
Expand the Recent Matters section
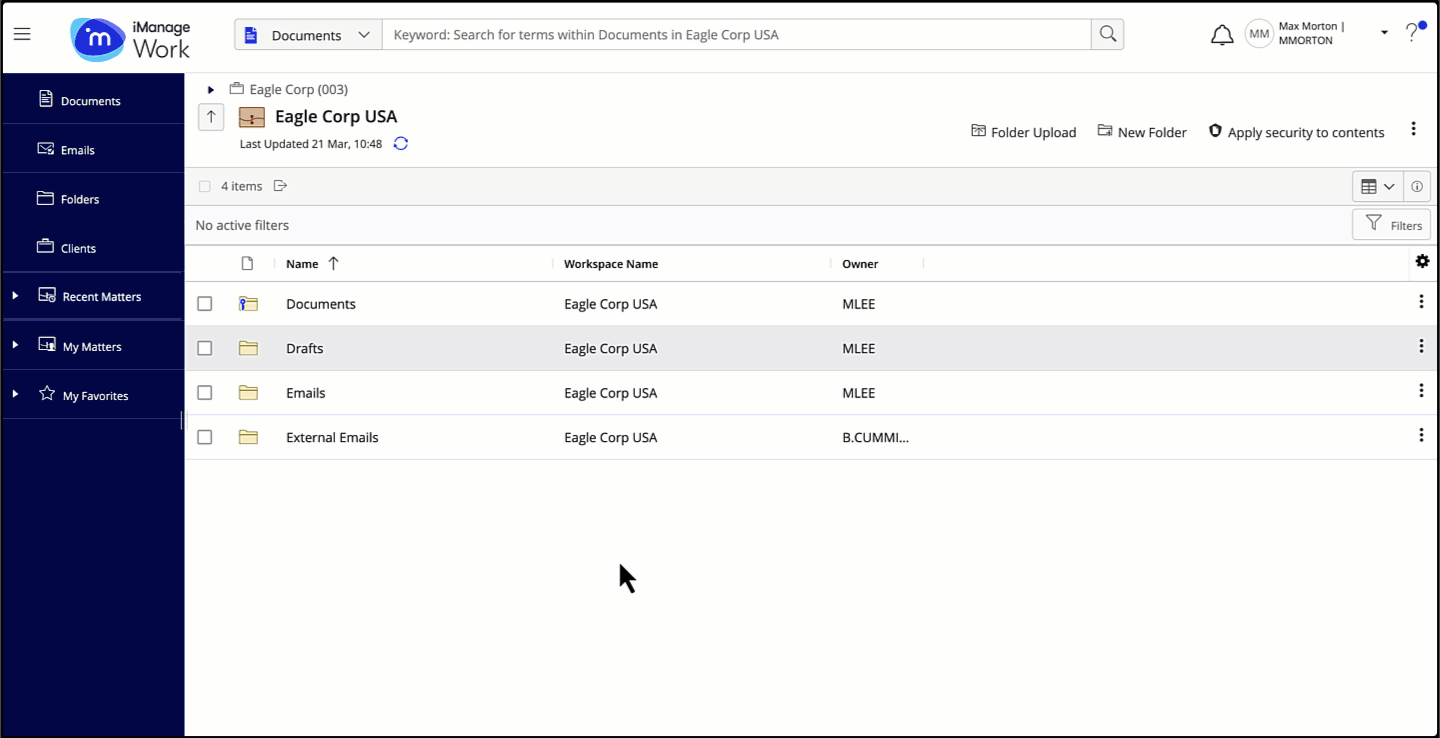click(x=14, y=295)
